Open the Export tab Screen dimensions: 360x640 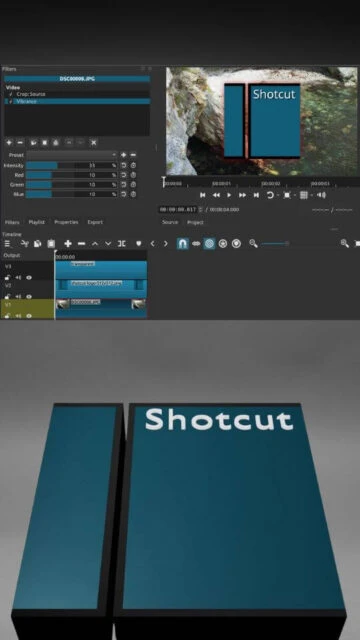click(95, 222)
